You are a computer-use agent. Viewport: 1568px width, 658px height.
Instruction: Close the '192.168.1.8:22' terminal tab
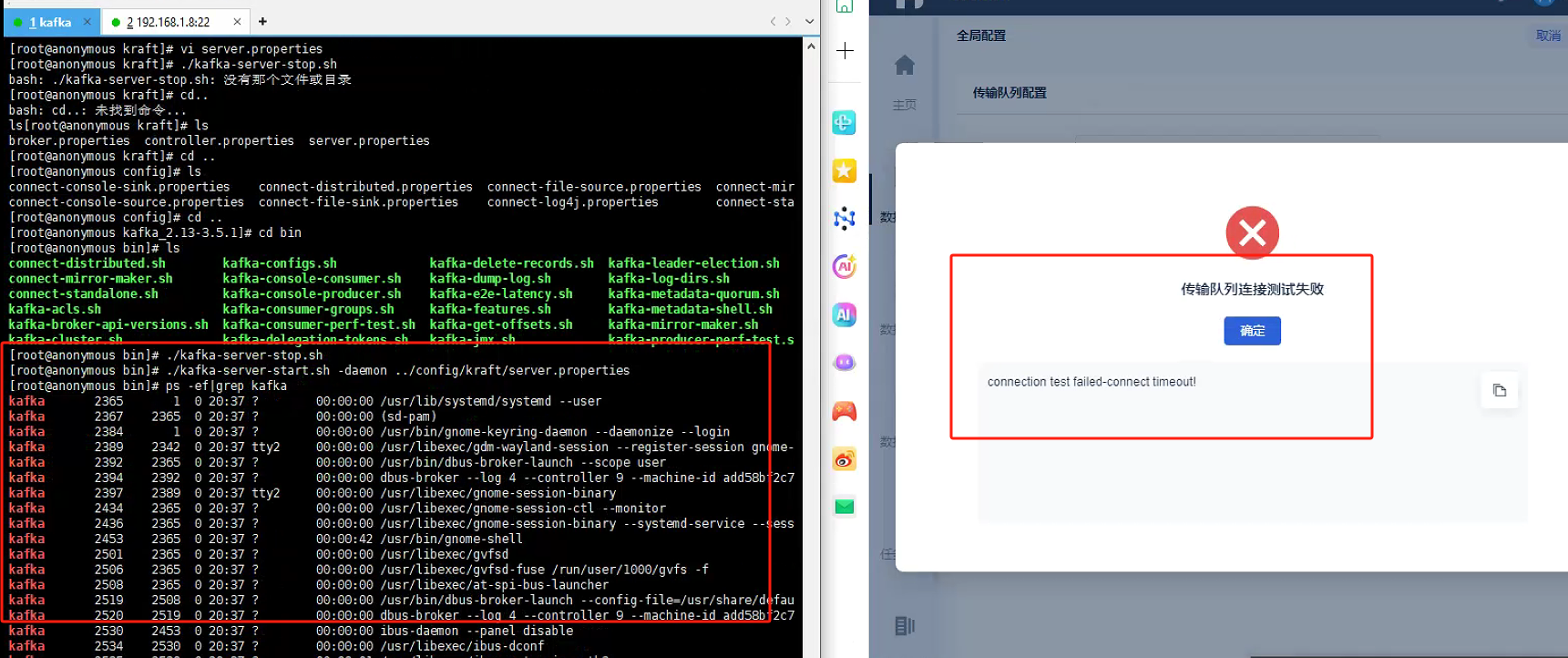[x=238, y=22]
